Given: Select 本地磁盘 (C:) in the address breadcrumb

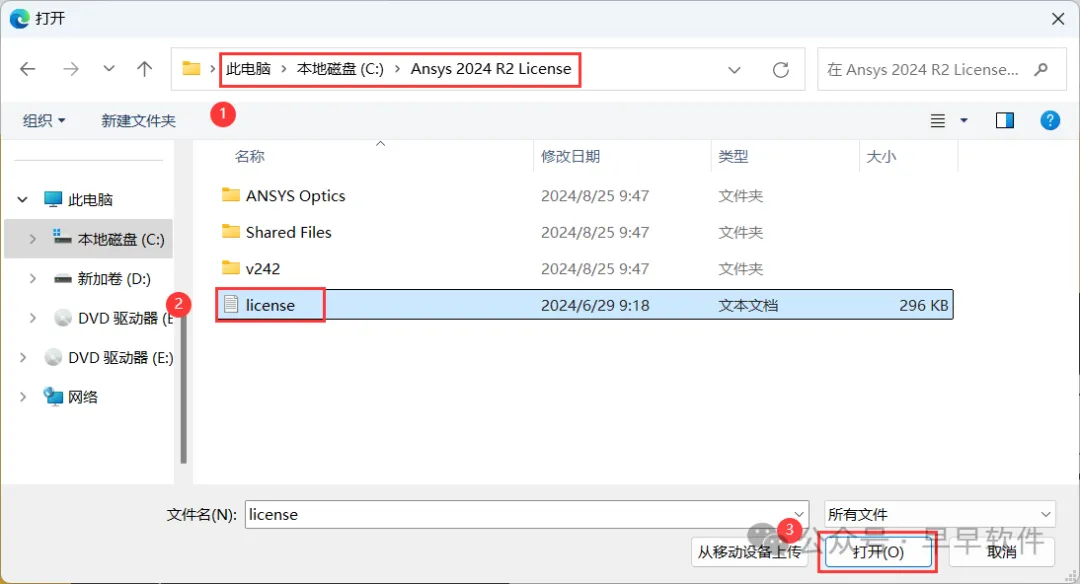Looking at the screenshot, I should tap(340, 69).
